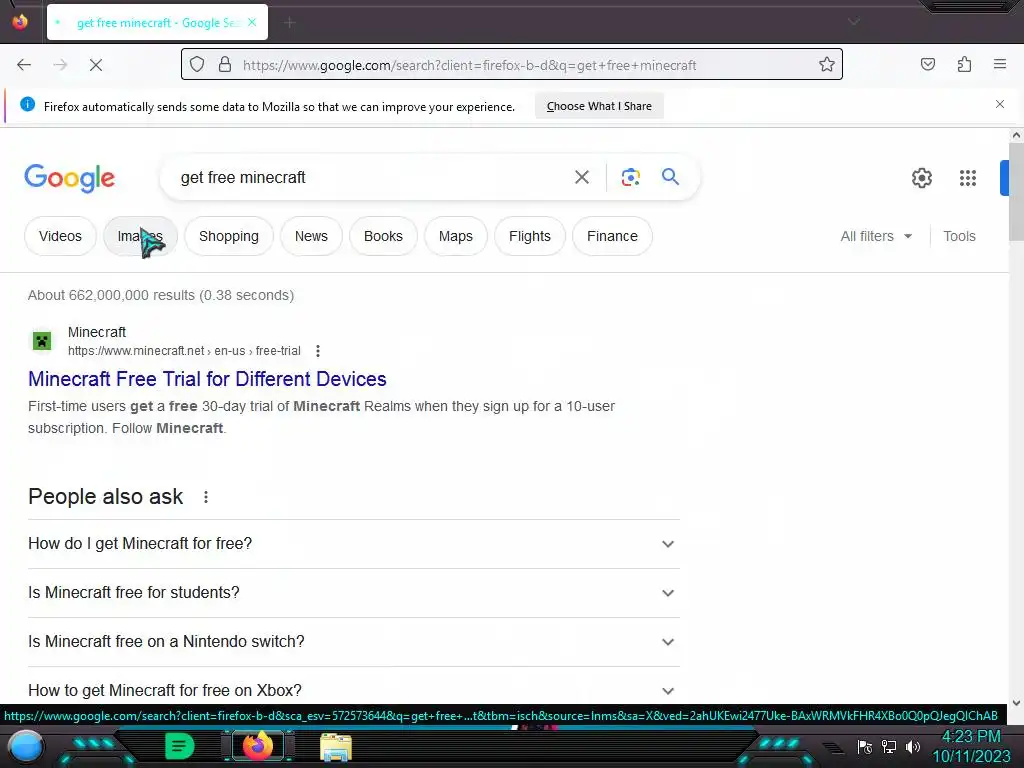Open People also ask options dots
This screenshot has height=768, width=1024.
point(206,497)
